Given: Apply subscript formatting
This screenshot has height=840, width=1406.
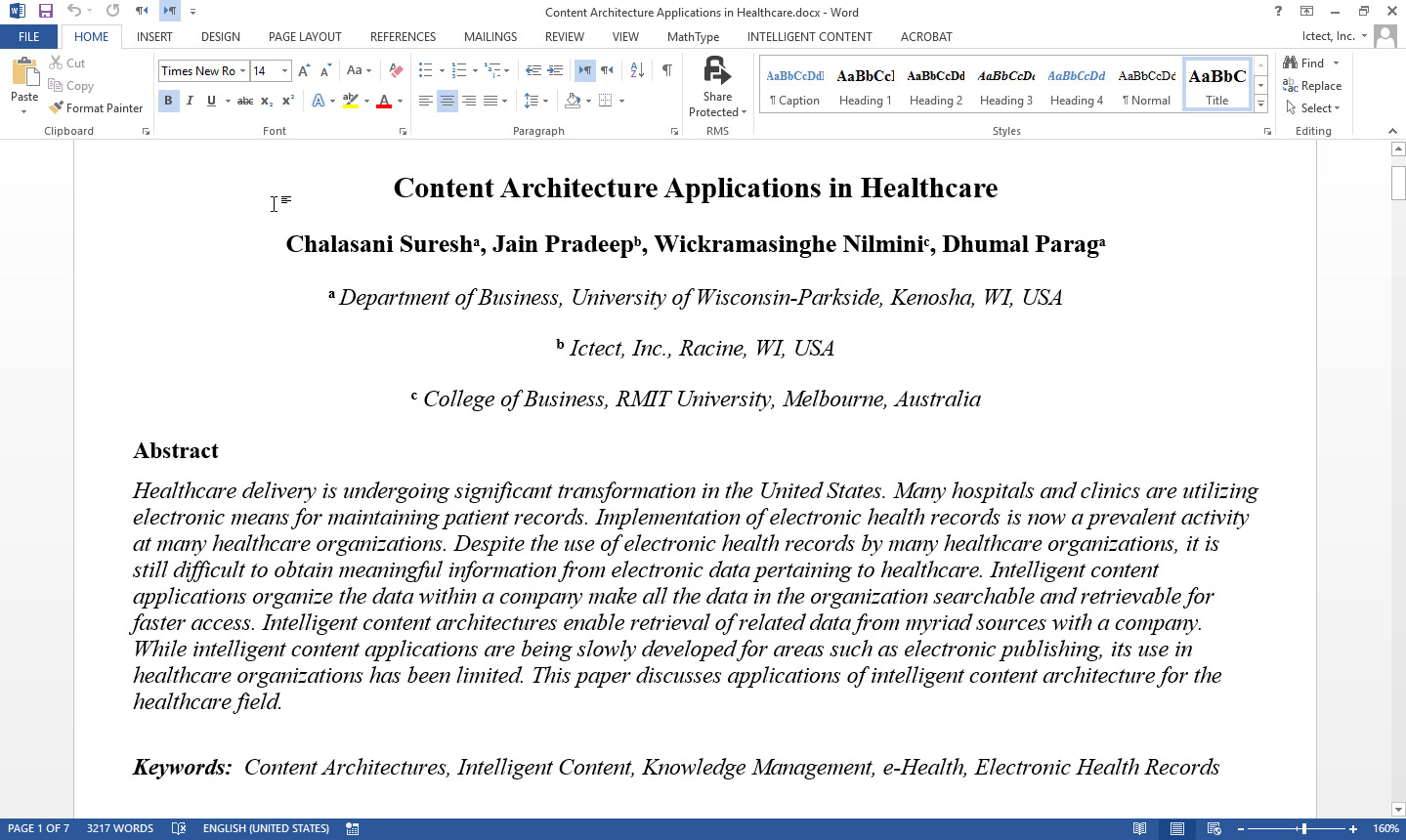Looking at the screenshot, I should 267,101.
